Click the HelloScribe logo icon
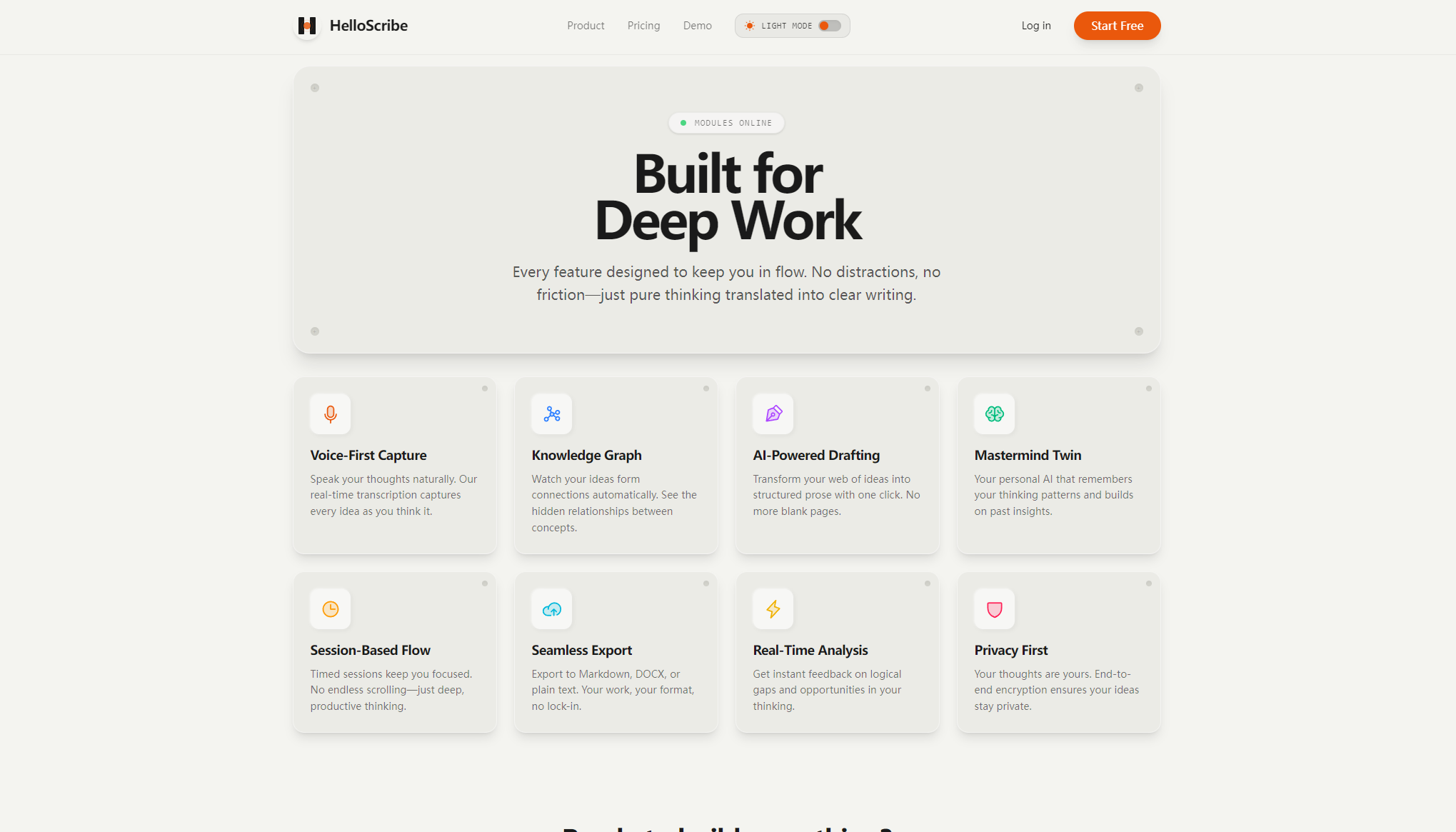Image resolution: width=1456 pixels, height=832 pixels. click(x=307, y=26)
